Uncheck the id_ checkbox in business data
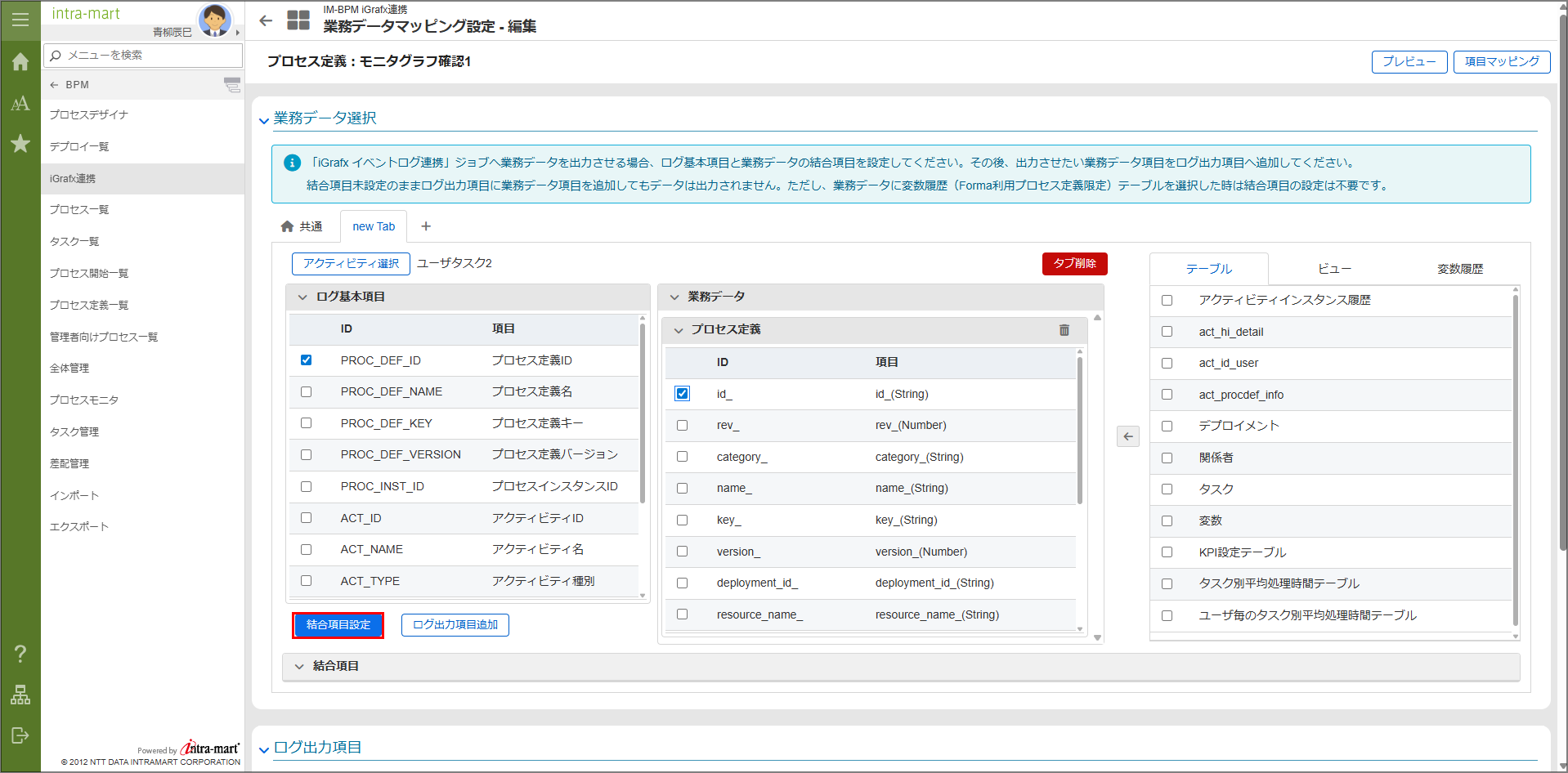This screenshot has height=773, width=1568. [x=682, y=394]
